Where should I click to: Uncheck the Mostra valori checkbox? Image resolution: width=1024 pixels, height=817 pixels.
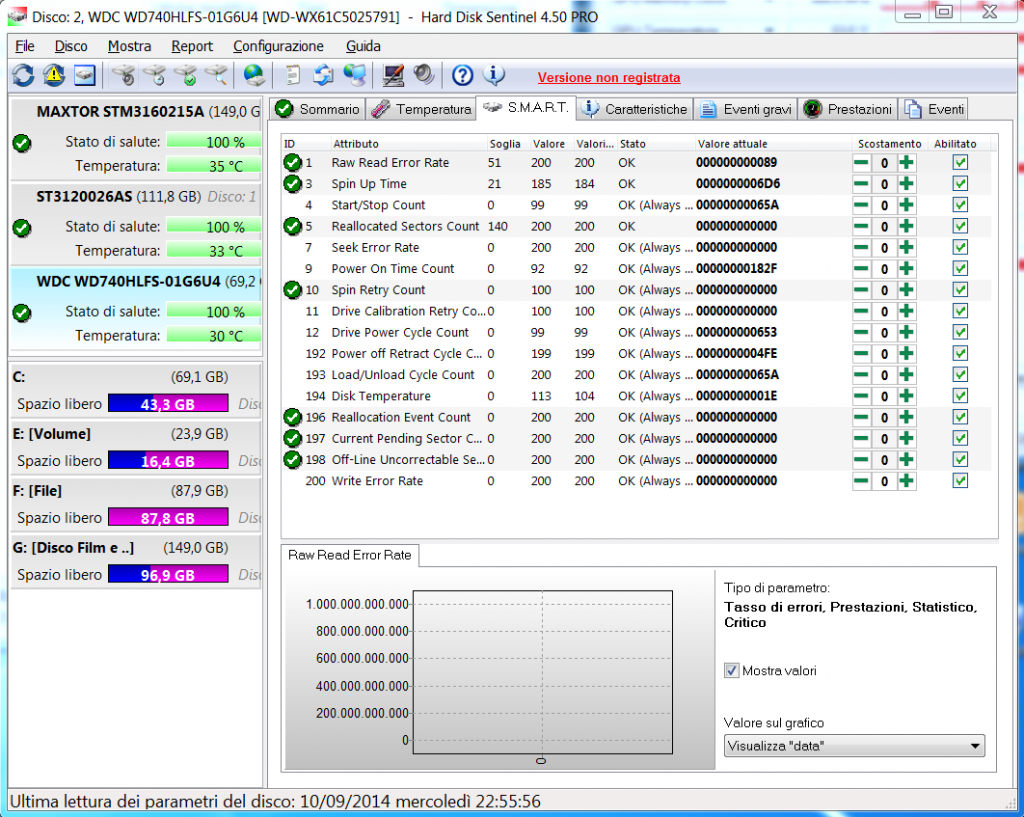coord(732,671)
